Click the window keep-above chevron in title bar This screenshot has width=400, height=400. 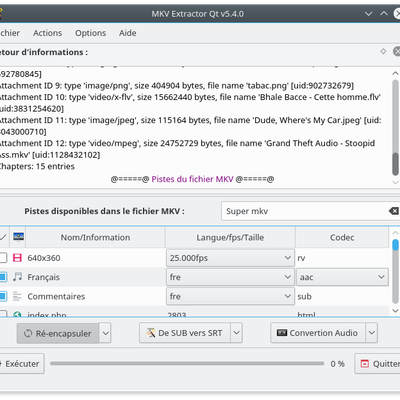(x=384, y=14)
